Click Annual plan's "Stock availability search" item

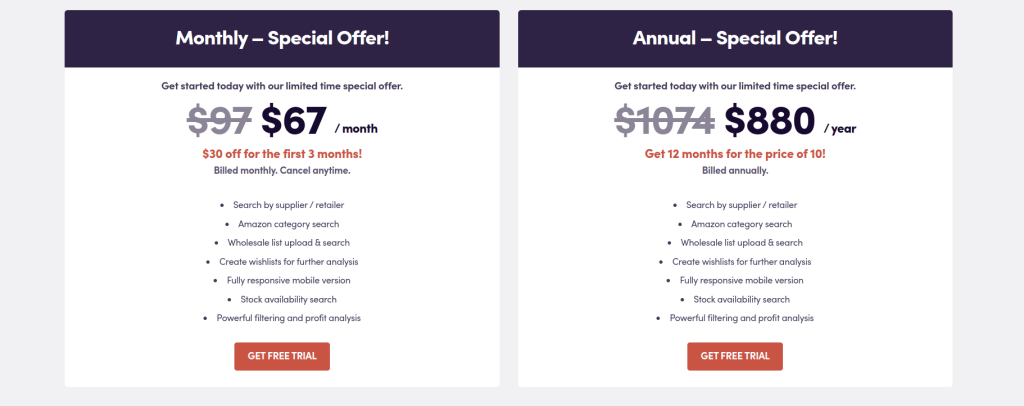tap(741, 300)
